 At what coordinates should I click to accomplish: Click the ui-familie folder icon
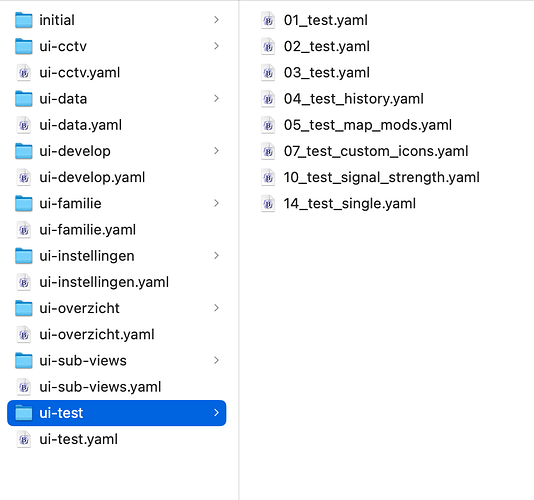tap(24, 204)
